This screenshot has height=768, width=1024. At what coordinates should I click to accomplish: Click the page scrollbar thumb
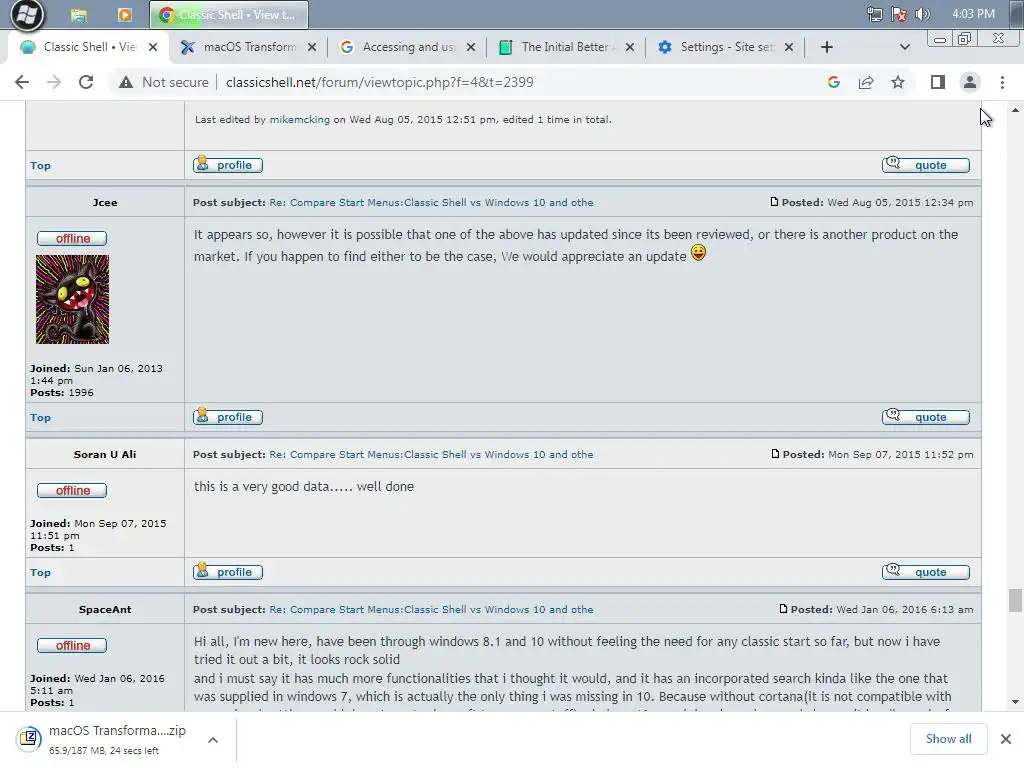click(1015, 600)
